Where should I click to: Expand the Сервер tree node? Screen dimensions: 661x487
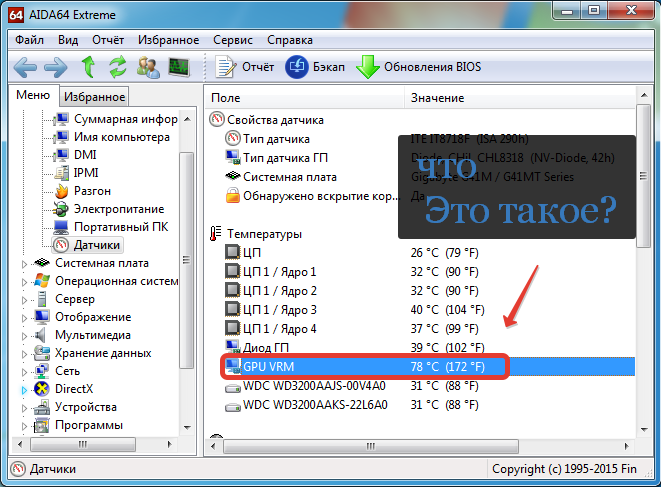point(24,300)
